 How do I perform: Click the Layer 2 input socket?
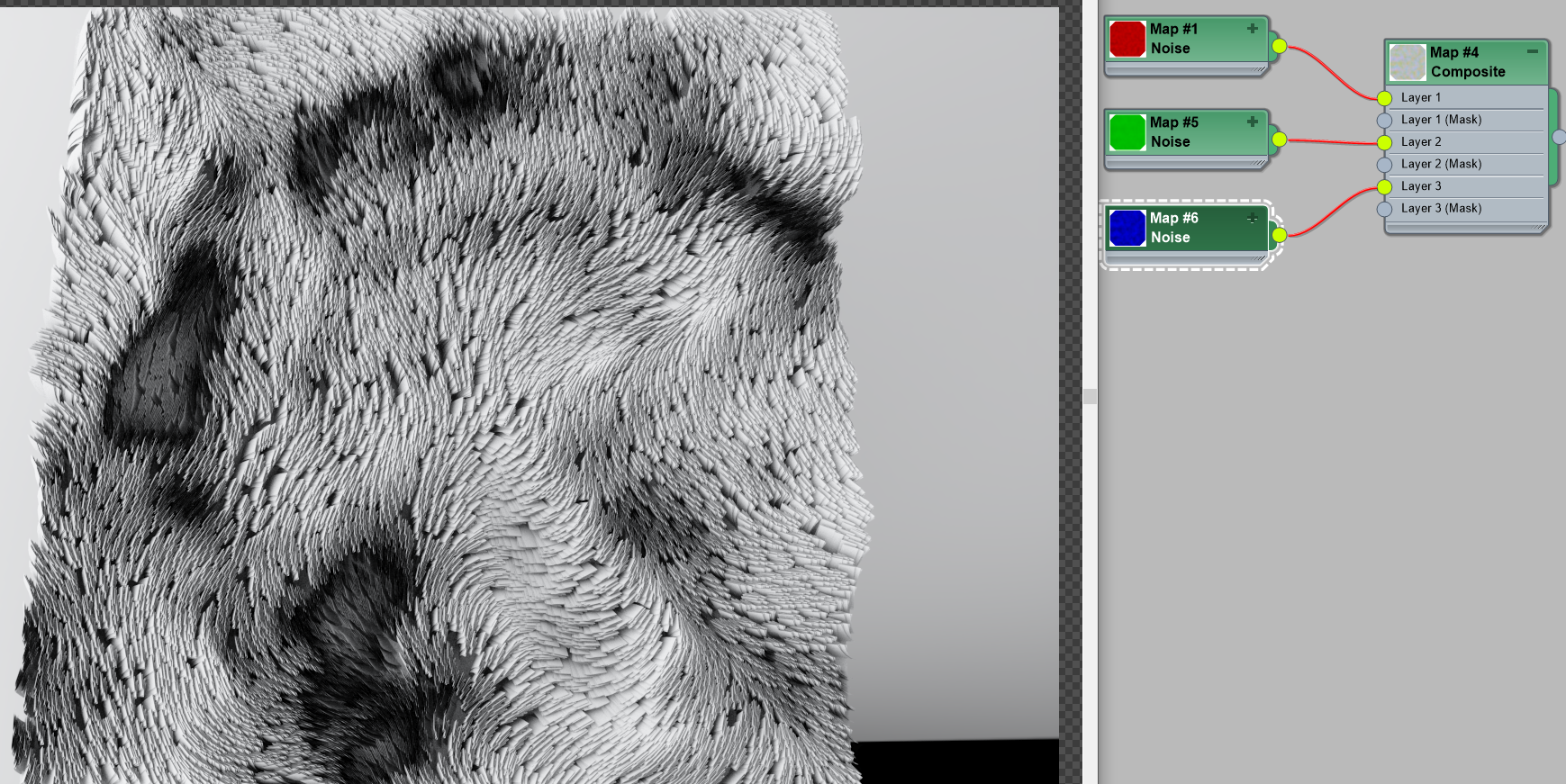pyautogui.click(x=1384, y=142)
